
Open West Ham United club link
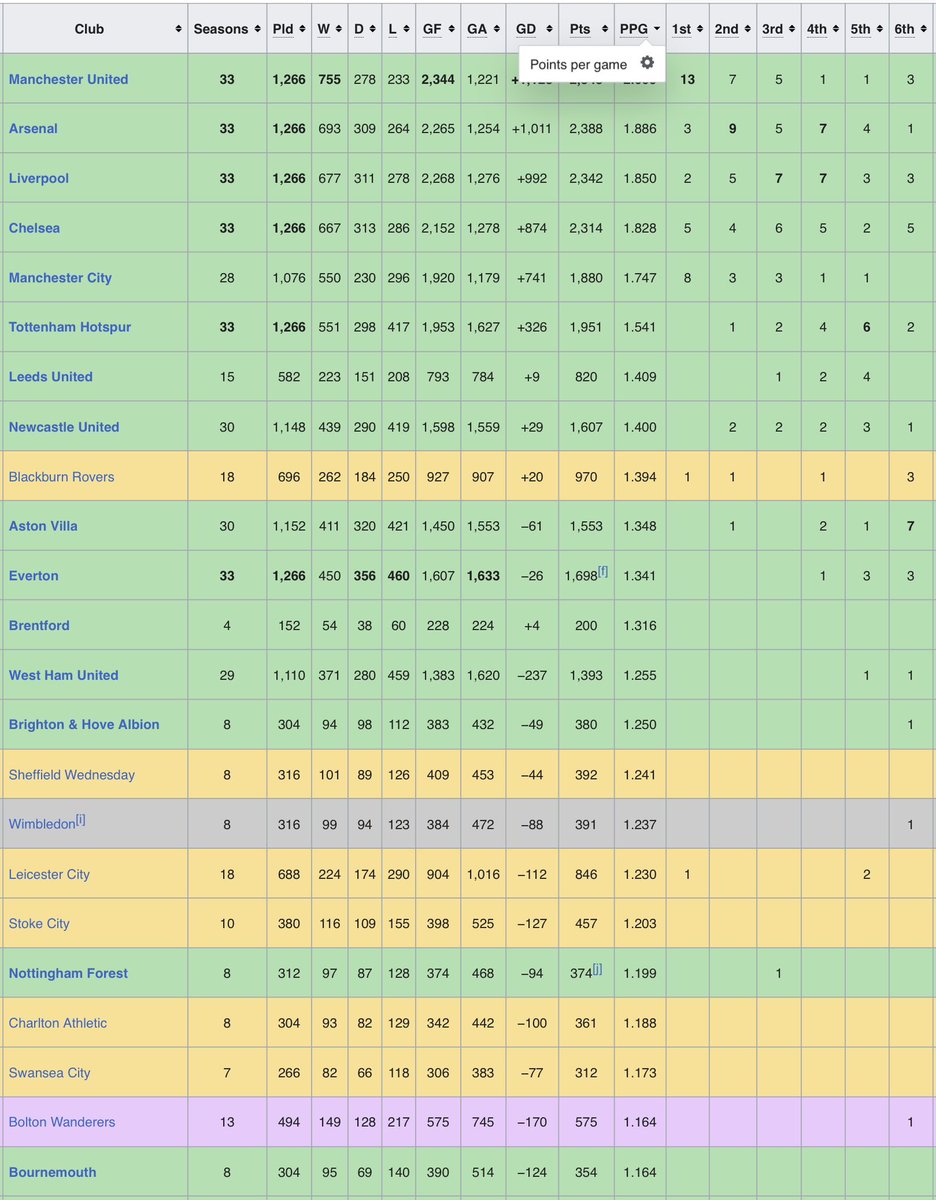63,676
